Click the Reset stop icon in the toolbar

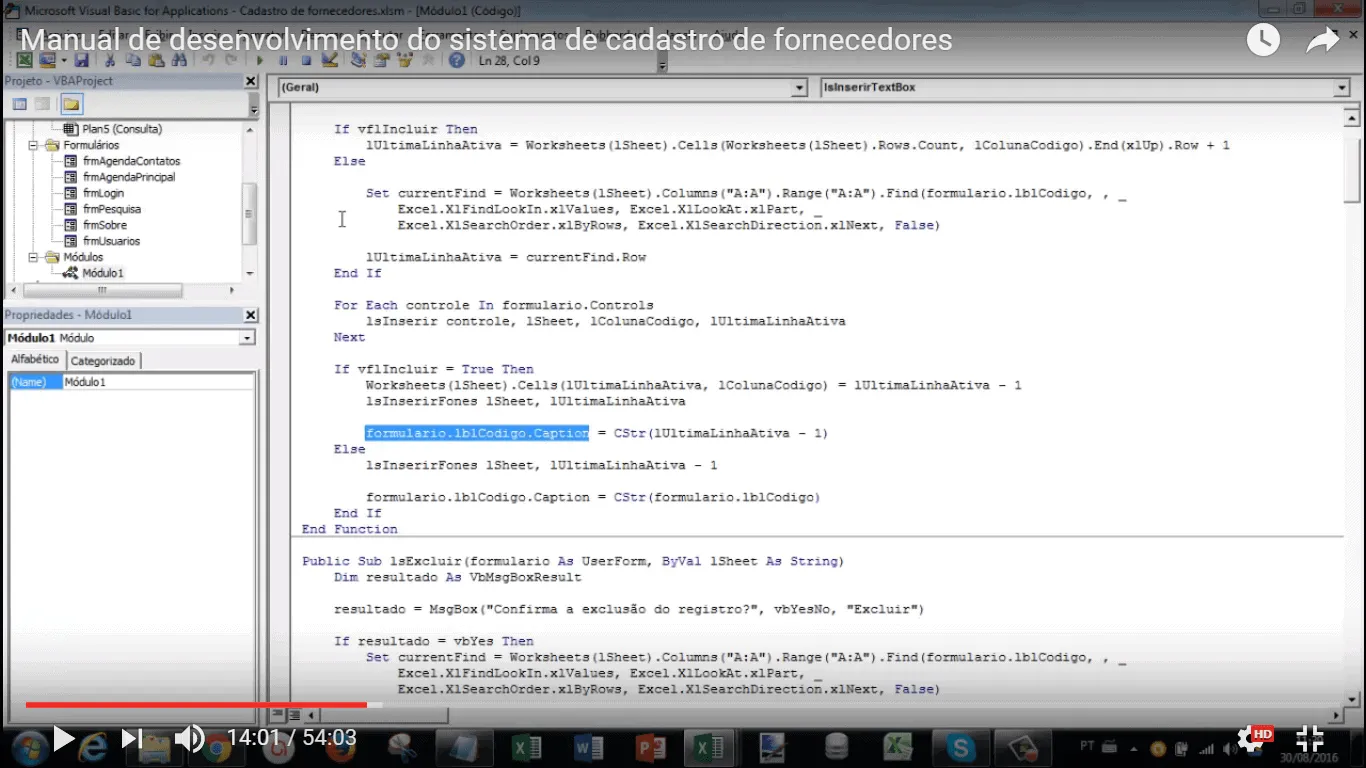(306, 61)
